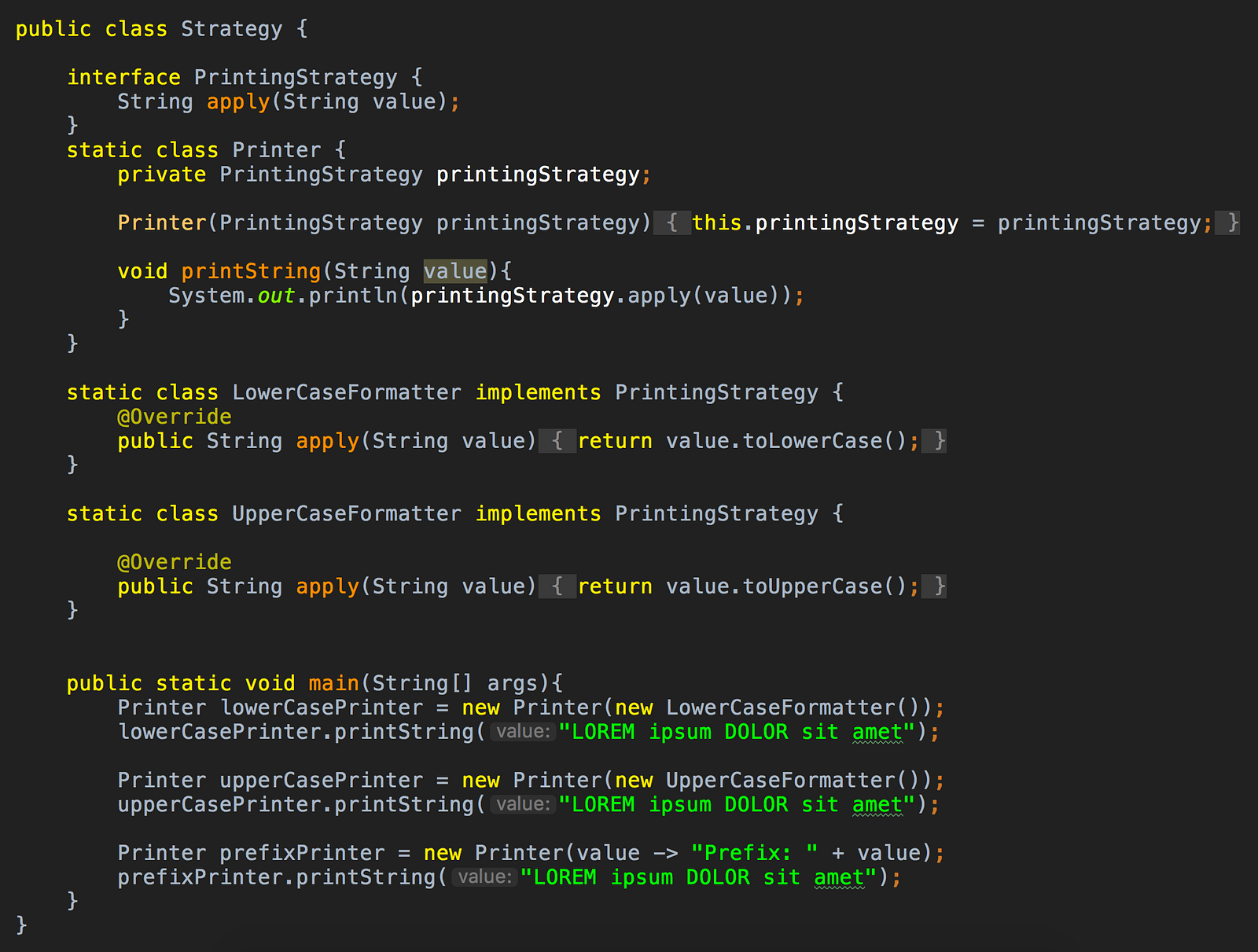Click the italic out field in System.out
Image resolution: width=1258 pixels, height=952 pixels.
tap(276, 296)
